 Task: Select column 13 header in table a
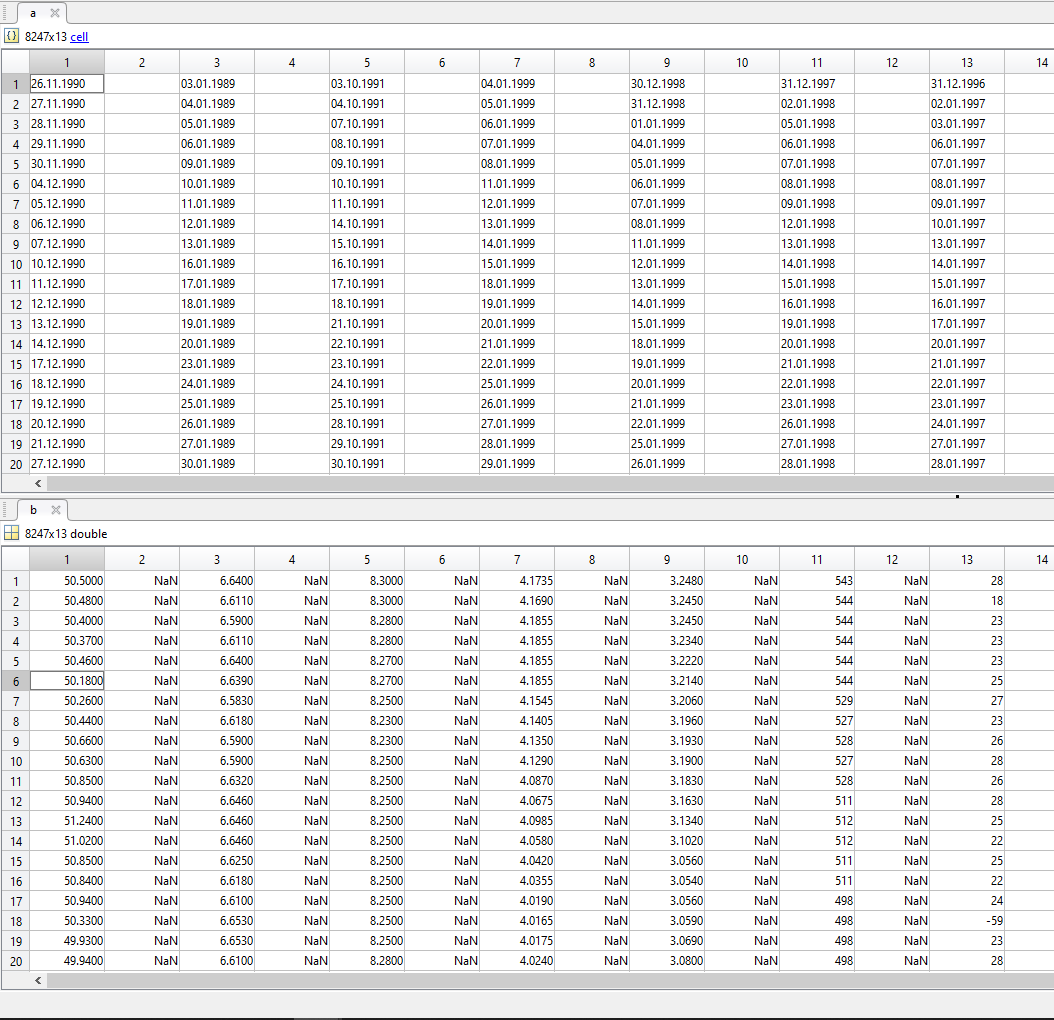(x=967, y=63)
